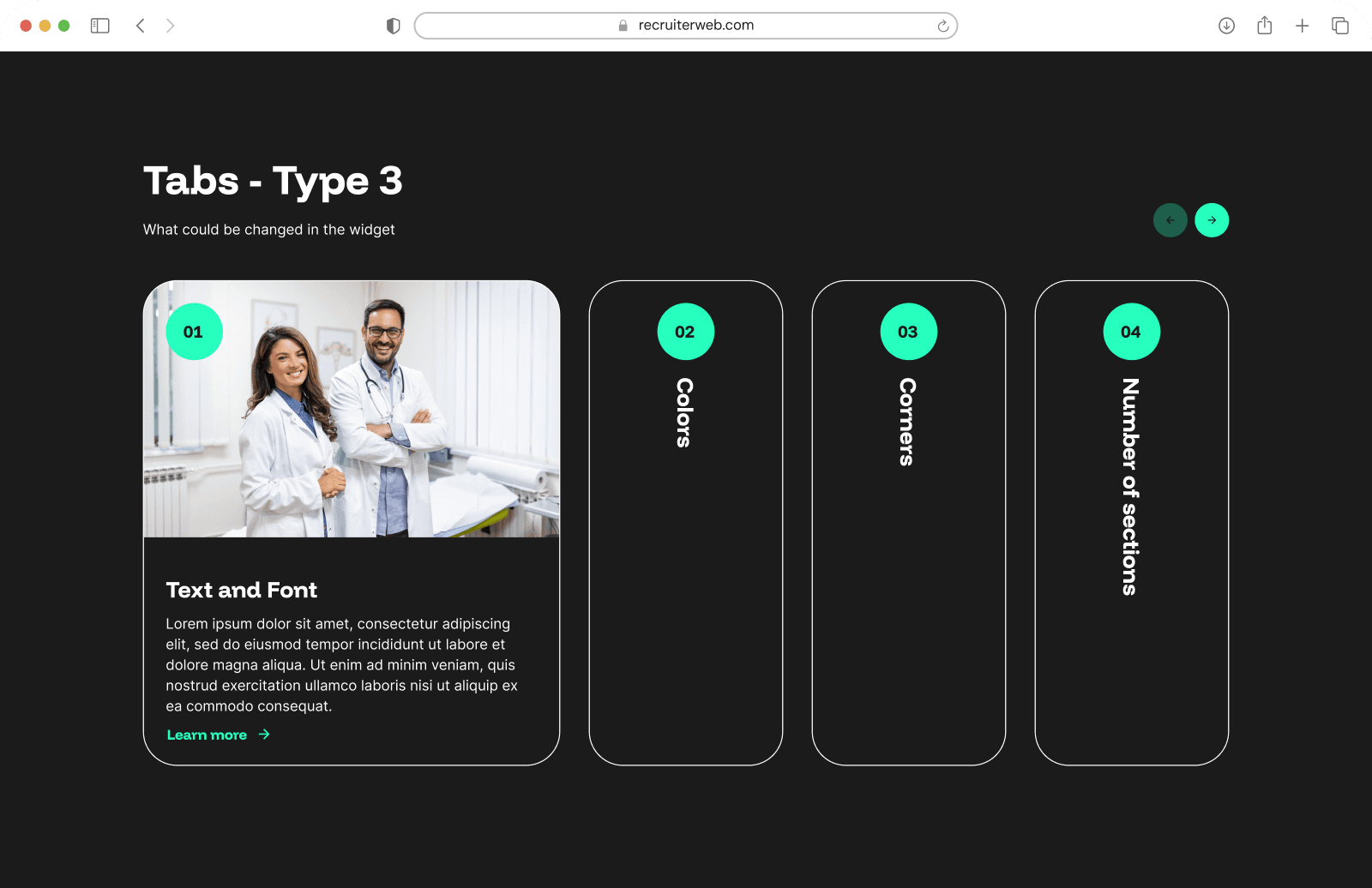Image resolution: width=1372 pixels, height=888 pixels.
Task: Click the recruiterweb.com address bar
Action: (x=686, y=26)
